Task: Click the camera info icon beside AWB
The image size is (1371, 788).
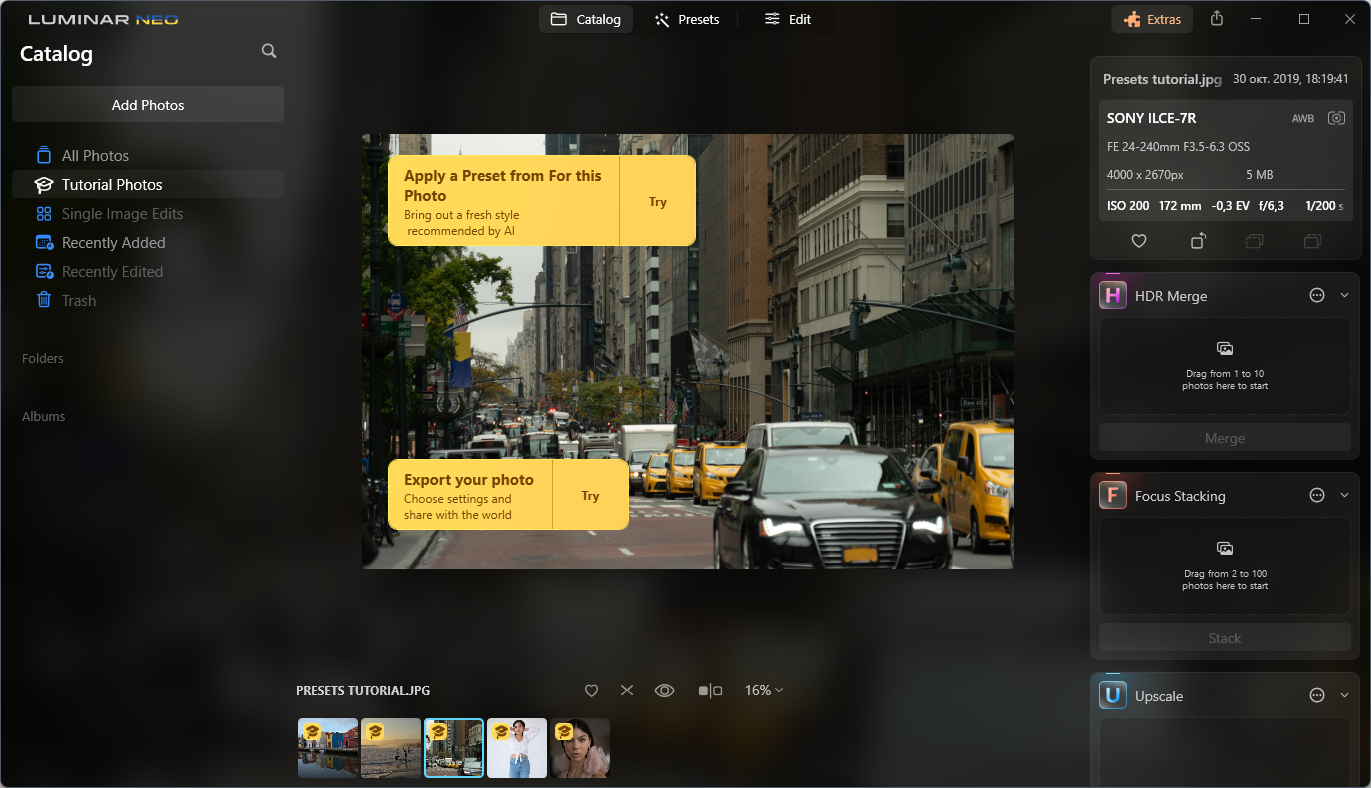Action: (1336, 117)
